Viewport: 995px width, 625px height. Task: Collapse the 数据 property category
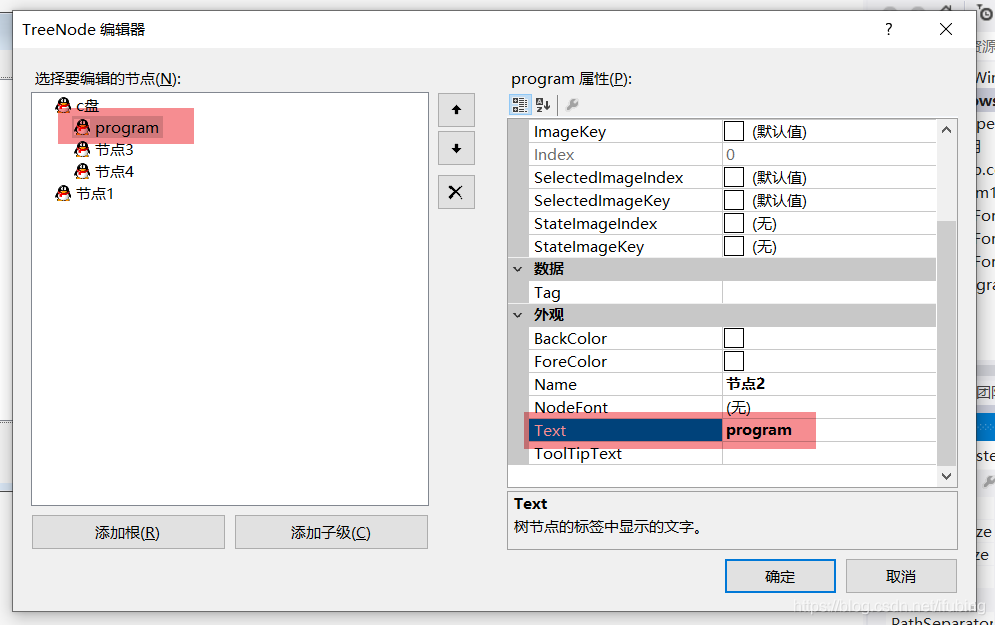coord(518,269)
